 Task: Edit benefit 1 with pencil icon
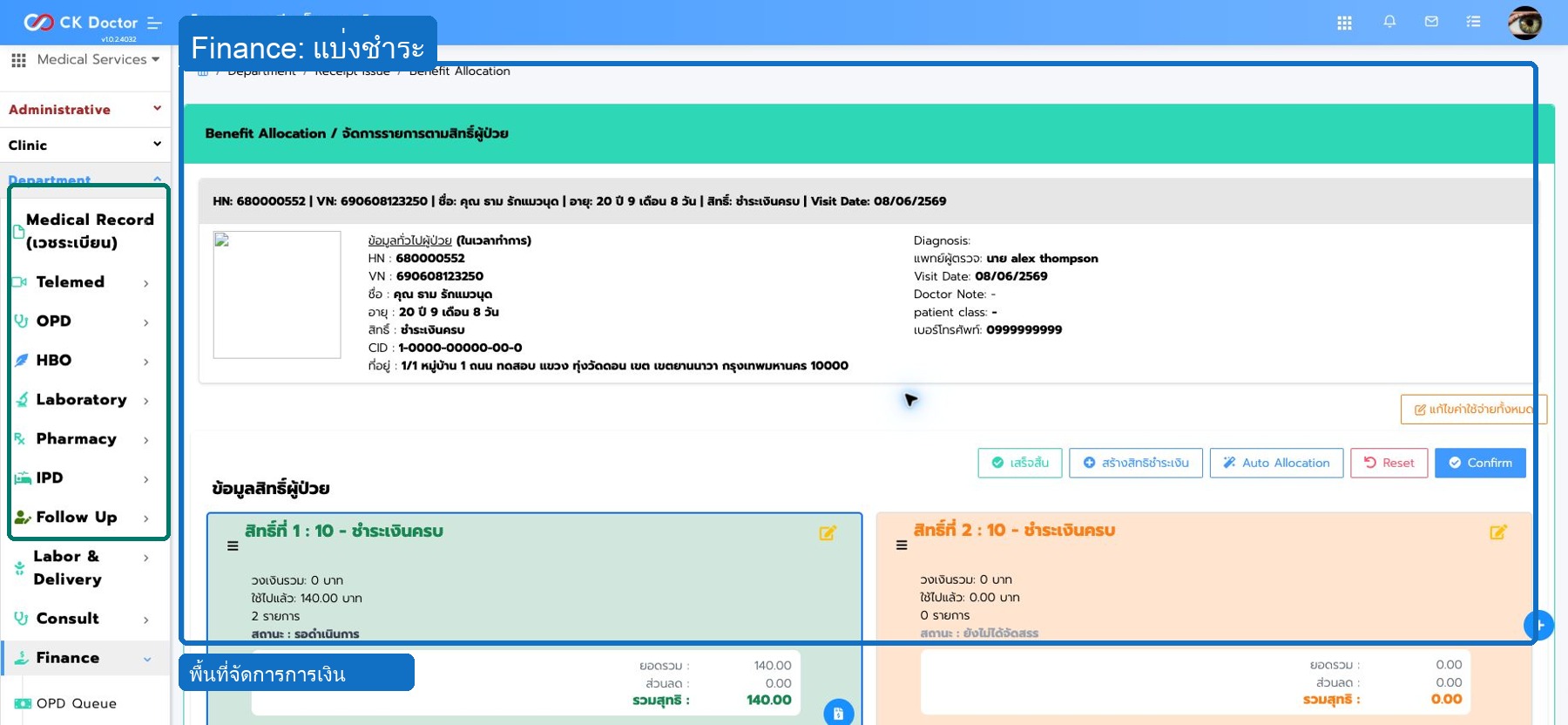point(828,532)
